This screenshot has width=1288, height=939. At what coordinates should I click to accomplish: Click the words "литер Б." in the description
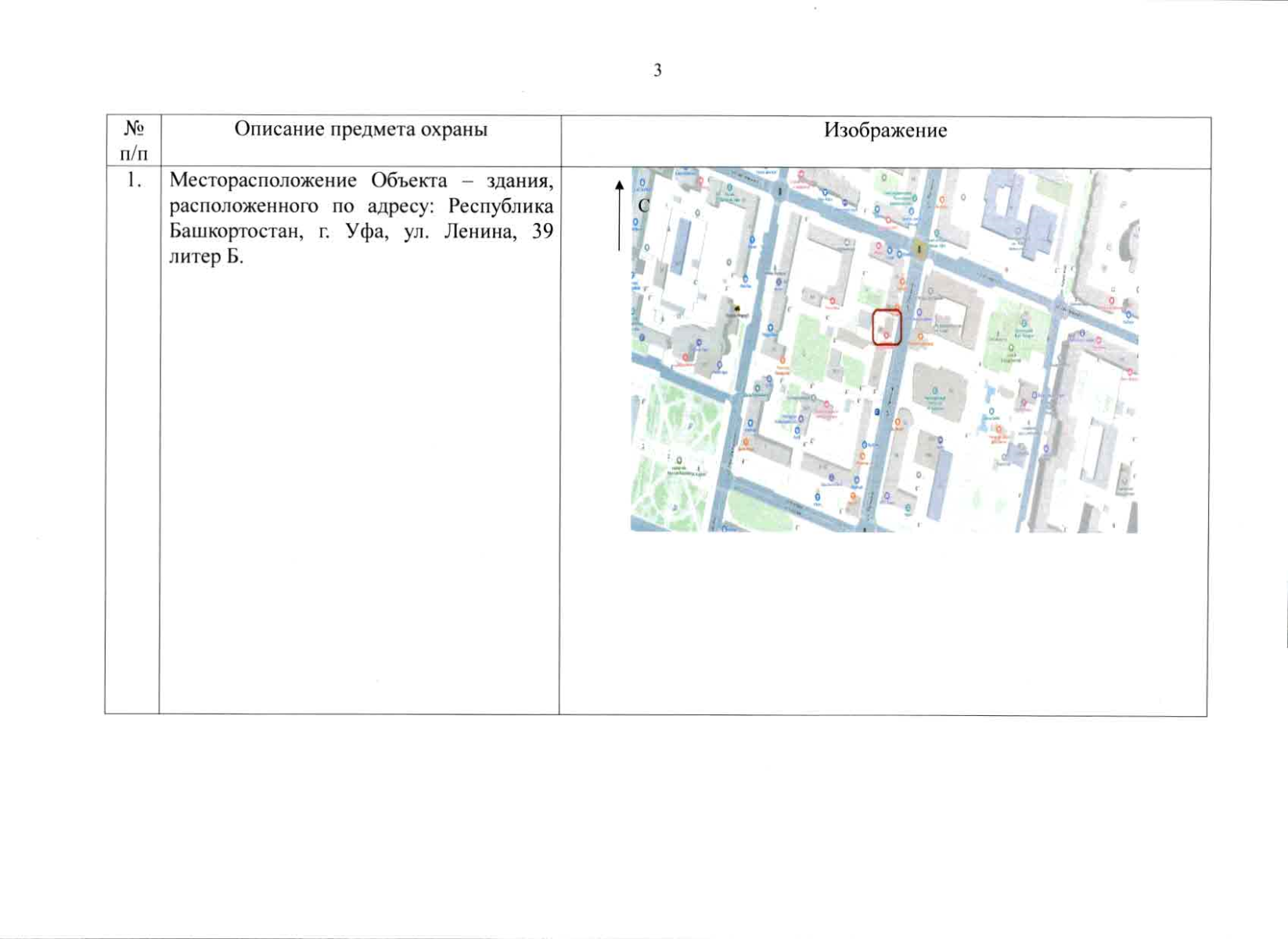click(207, 257)
